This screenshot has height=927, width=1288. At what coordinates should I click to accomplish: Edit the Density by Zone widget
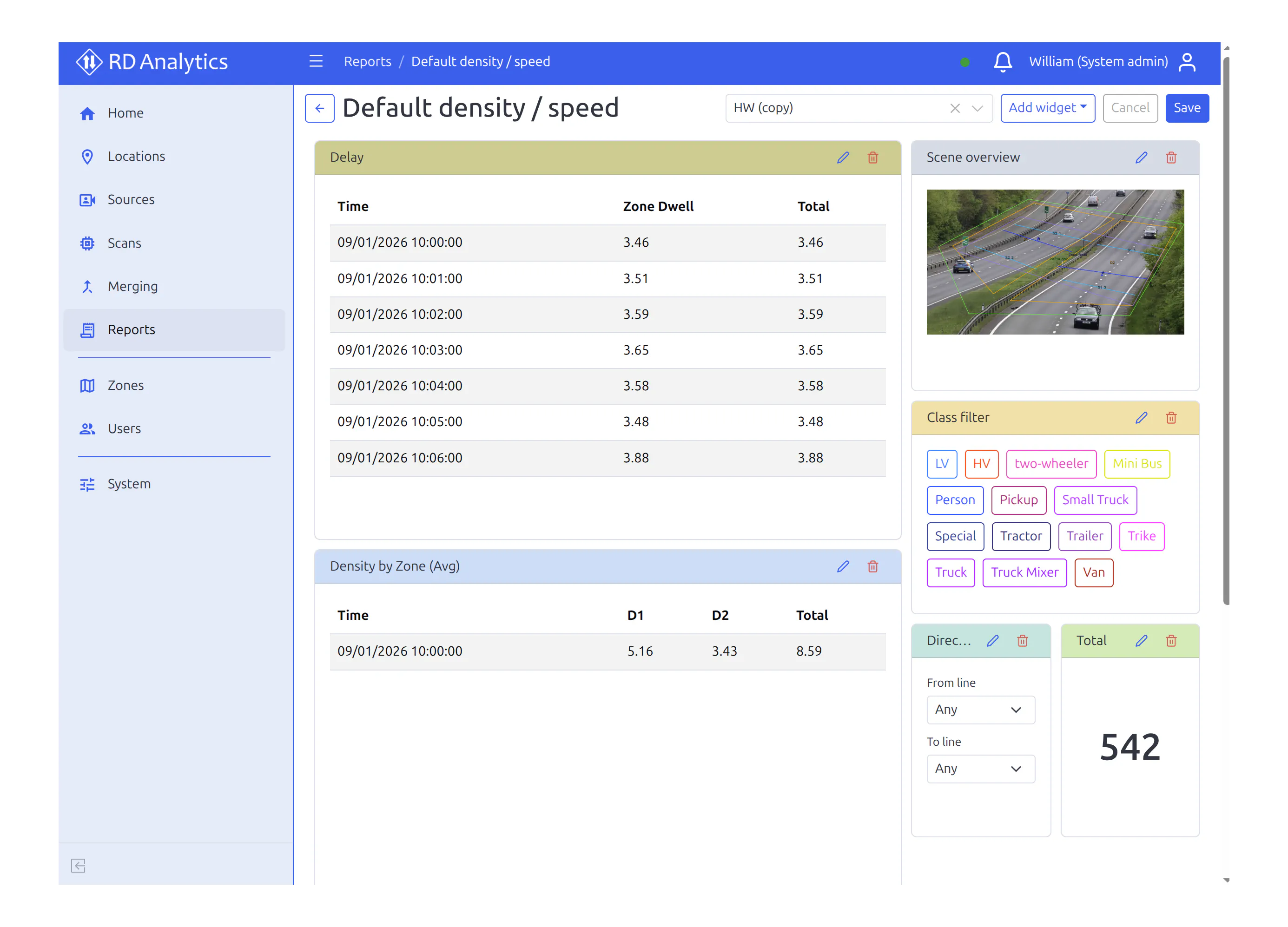[x=843, y=566]
